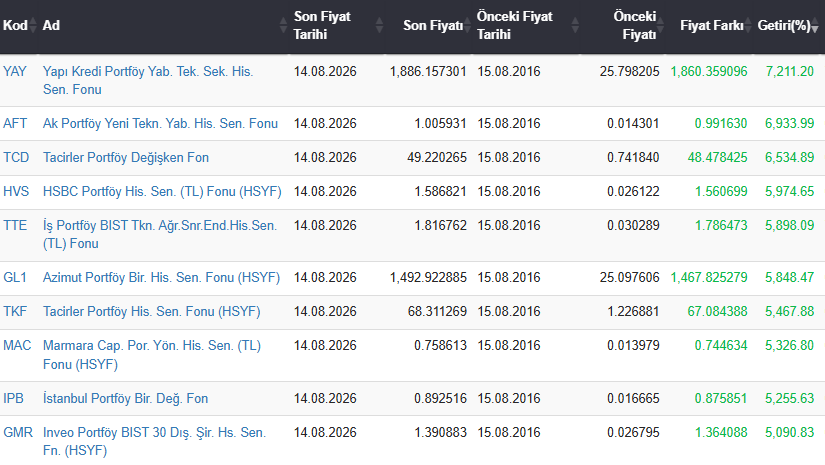Select last price 1.390883
The image size is (825, 465).
(440, 433)
